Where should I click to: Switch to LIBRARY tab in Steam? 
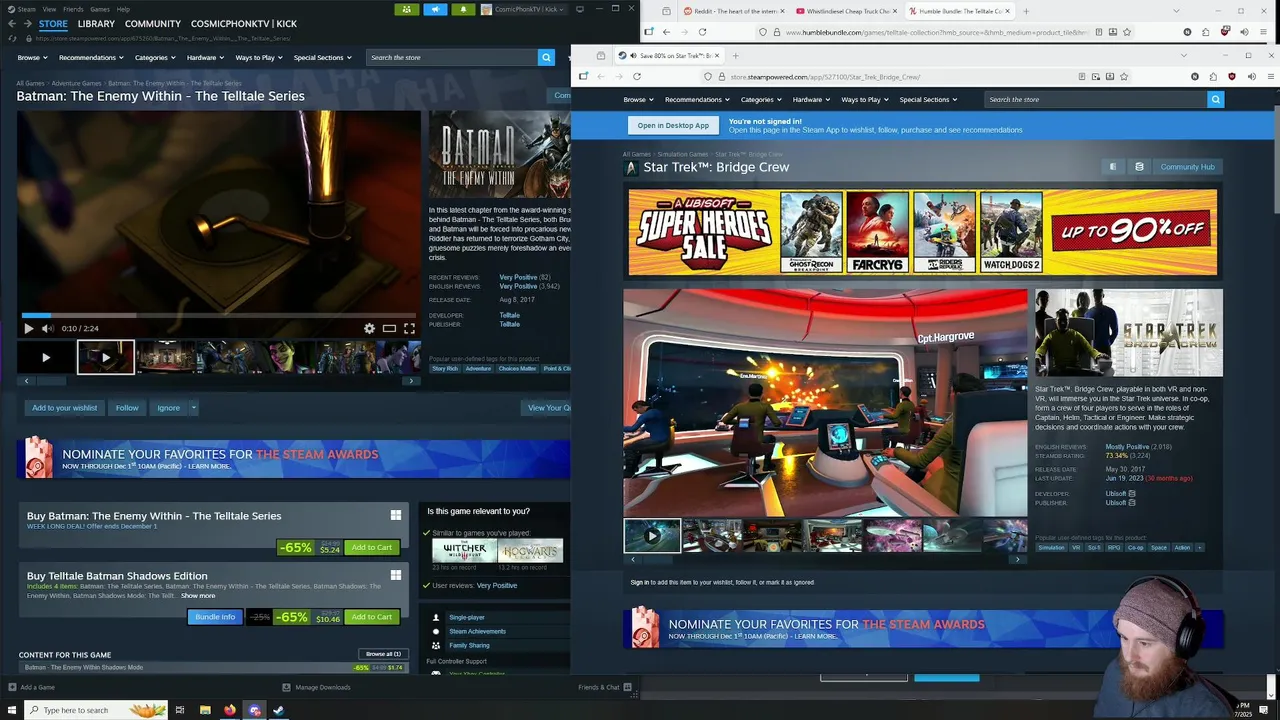[x=96, y=23]
